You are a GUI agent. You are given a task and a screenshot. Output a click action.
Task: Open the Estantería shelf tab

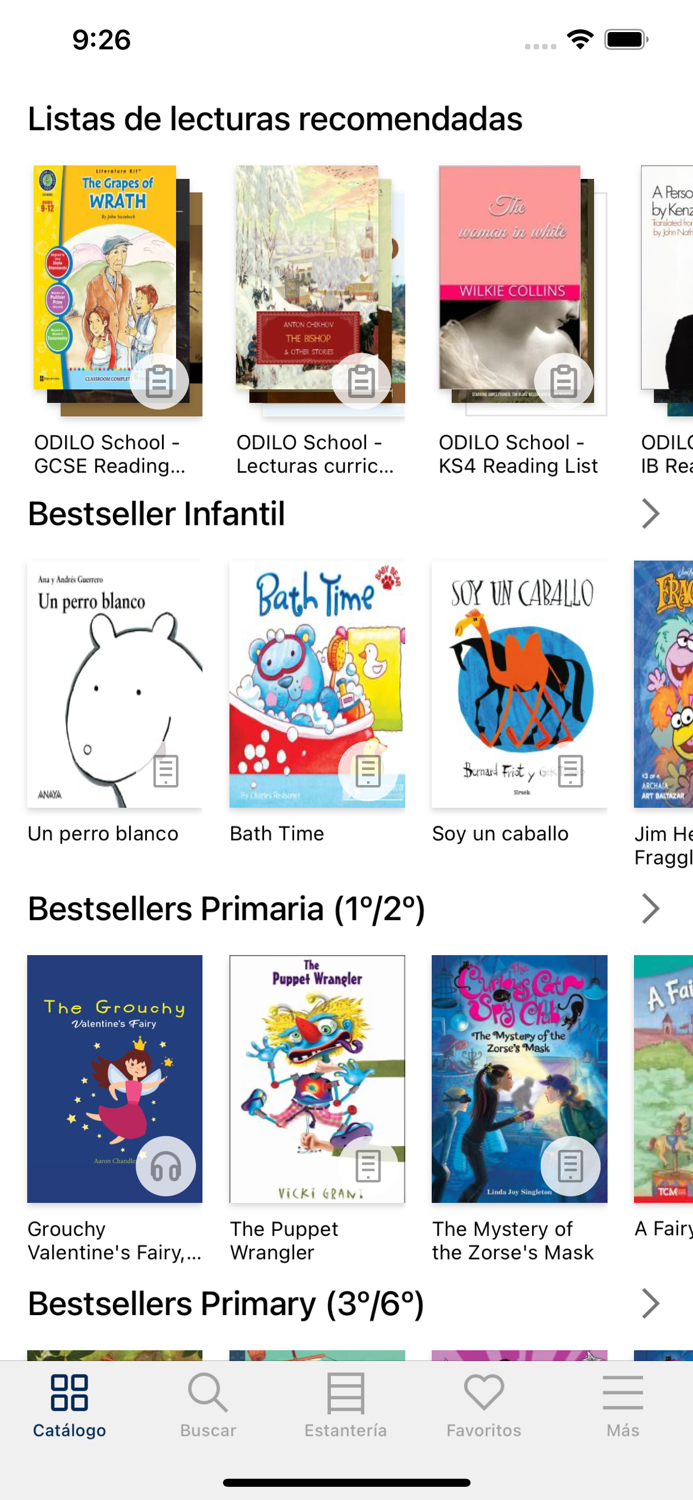click(x=346, y=1405)
